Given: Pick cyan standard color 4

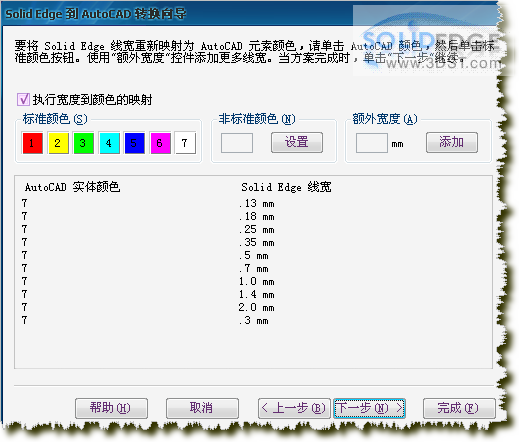Looking at the screenshot, I should 109,143.
